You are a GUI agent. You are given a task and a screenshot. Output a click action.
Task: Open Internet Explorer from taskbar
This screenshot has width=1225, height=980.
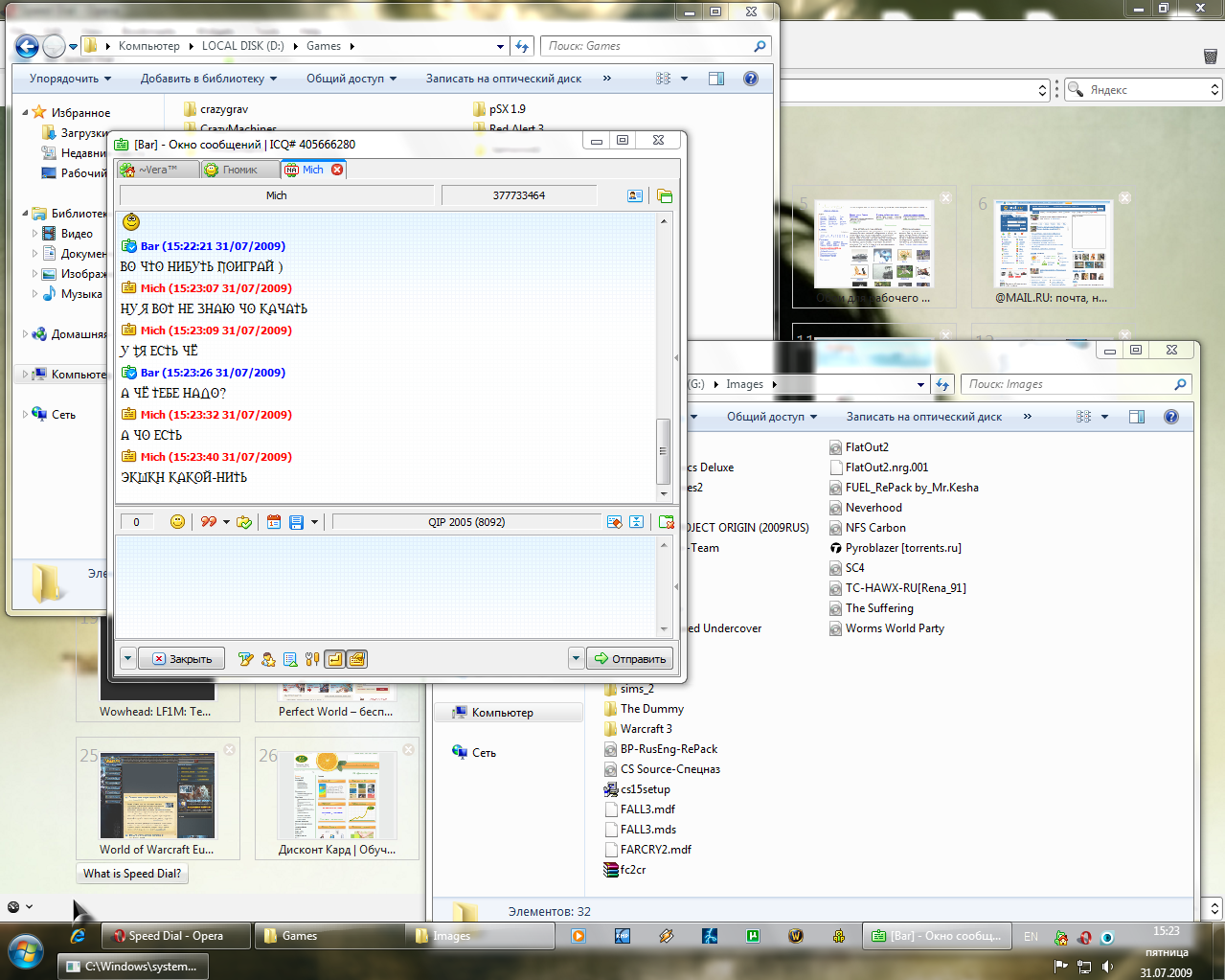coord(79,936)
